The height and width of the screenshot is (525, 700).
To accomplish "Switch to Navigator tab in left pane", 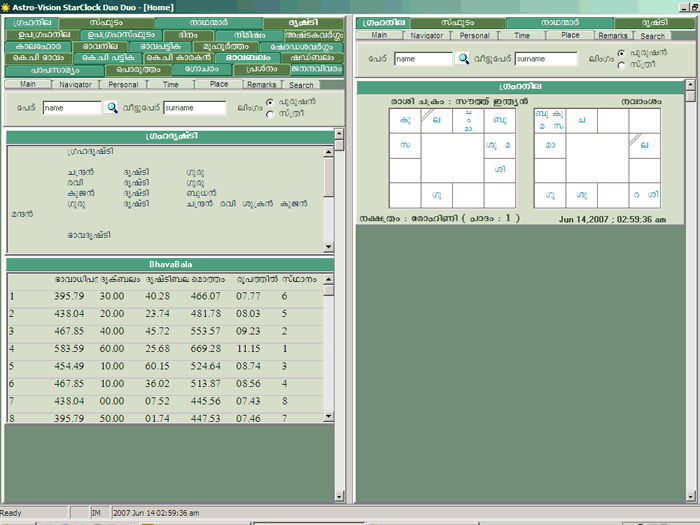I will (x=75, y=84).
